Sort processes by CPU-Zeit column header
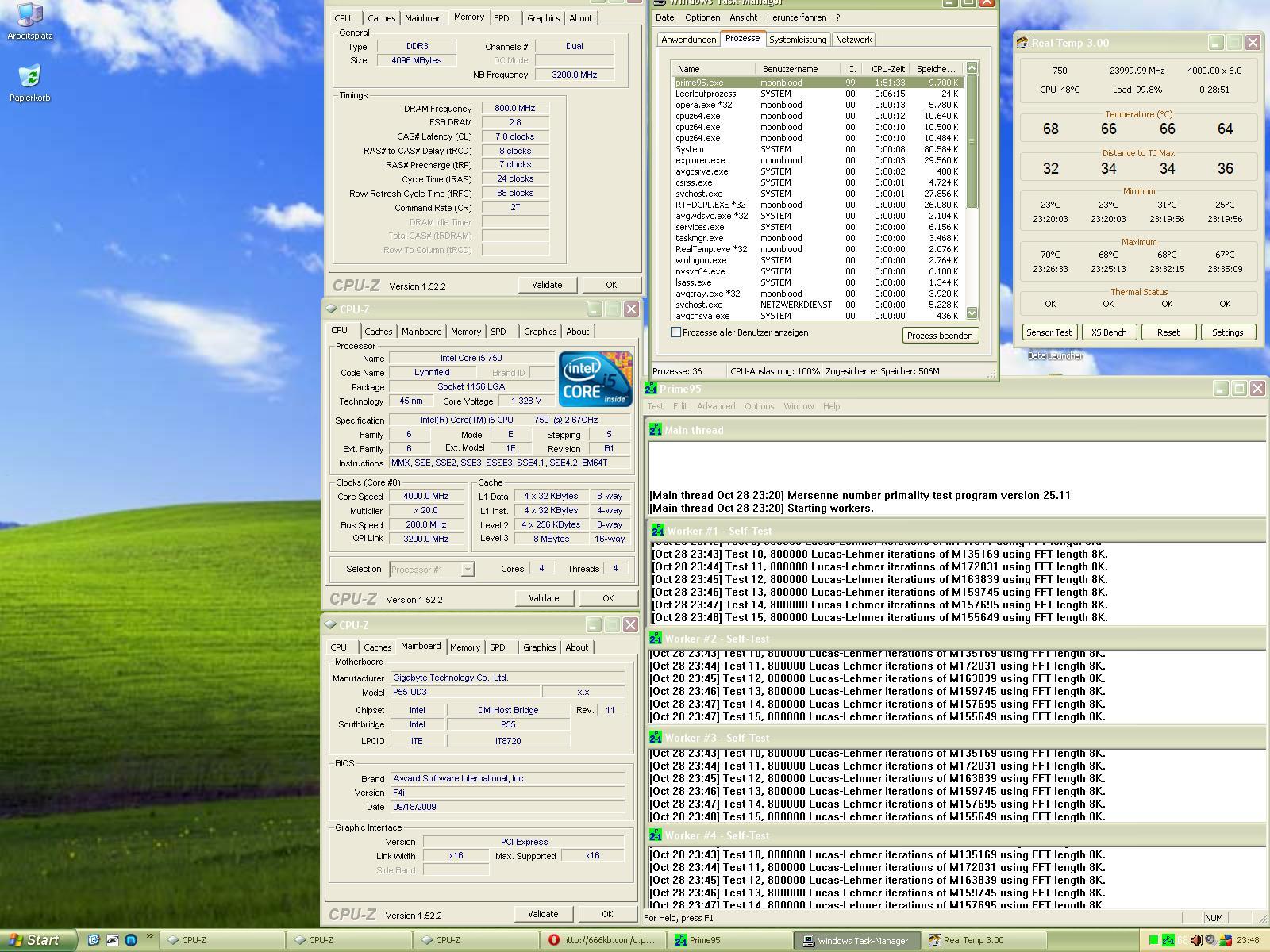 tap(887, 69)
